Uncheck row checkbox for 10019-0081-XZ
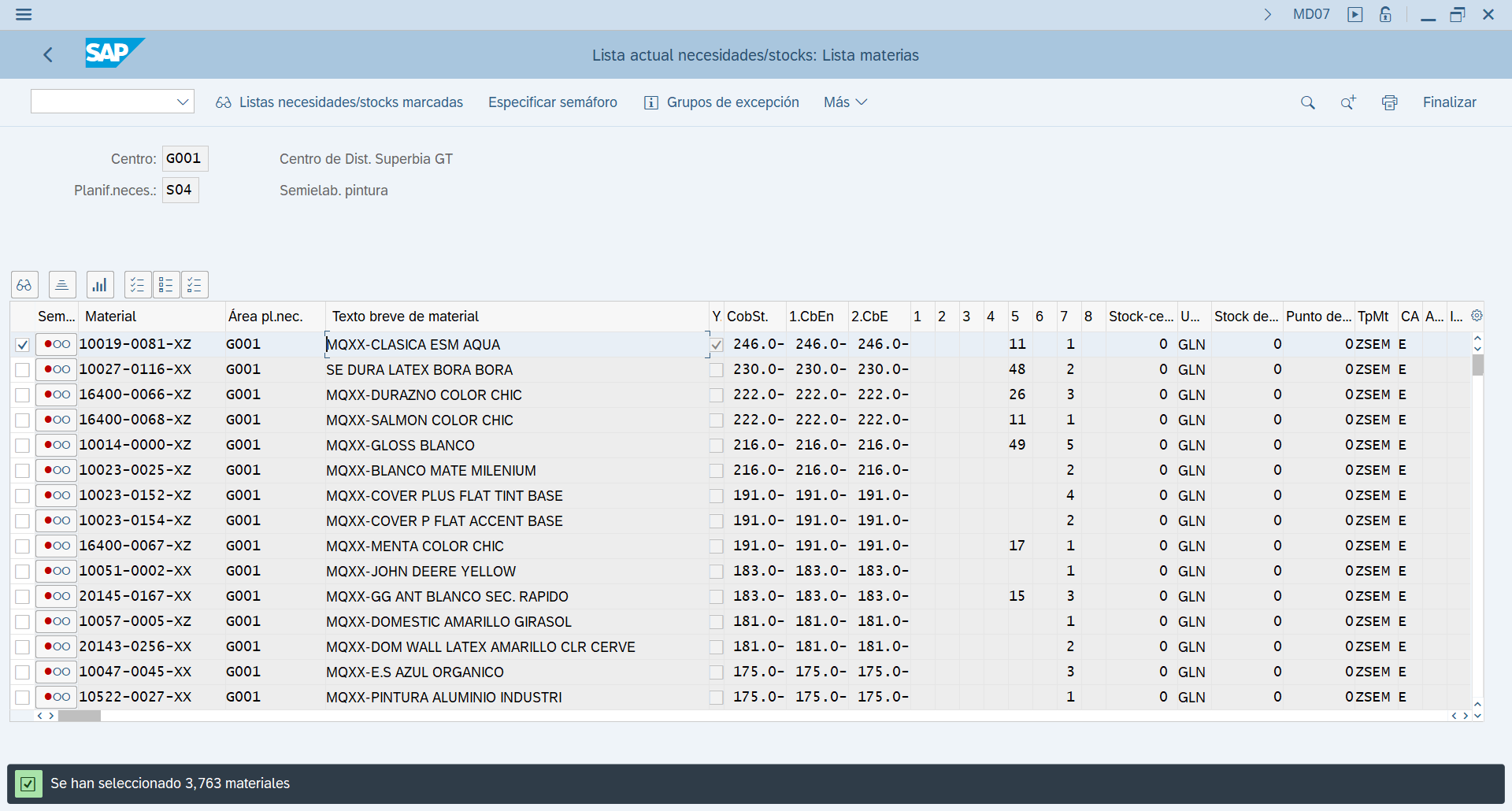 pos(22,345)
